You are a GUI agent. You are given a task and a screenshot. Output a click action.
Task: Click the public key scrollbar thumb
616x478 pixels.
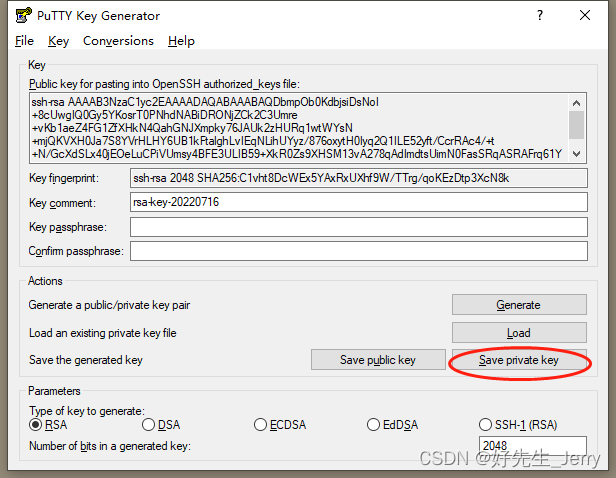577,125
